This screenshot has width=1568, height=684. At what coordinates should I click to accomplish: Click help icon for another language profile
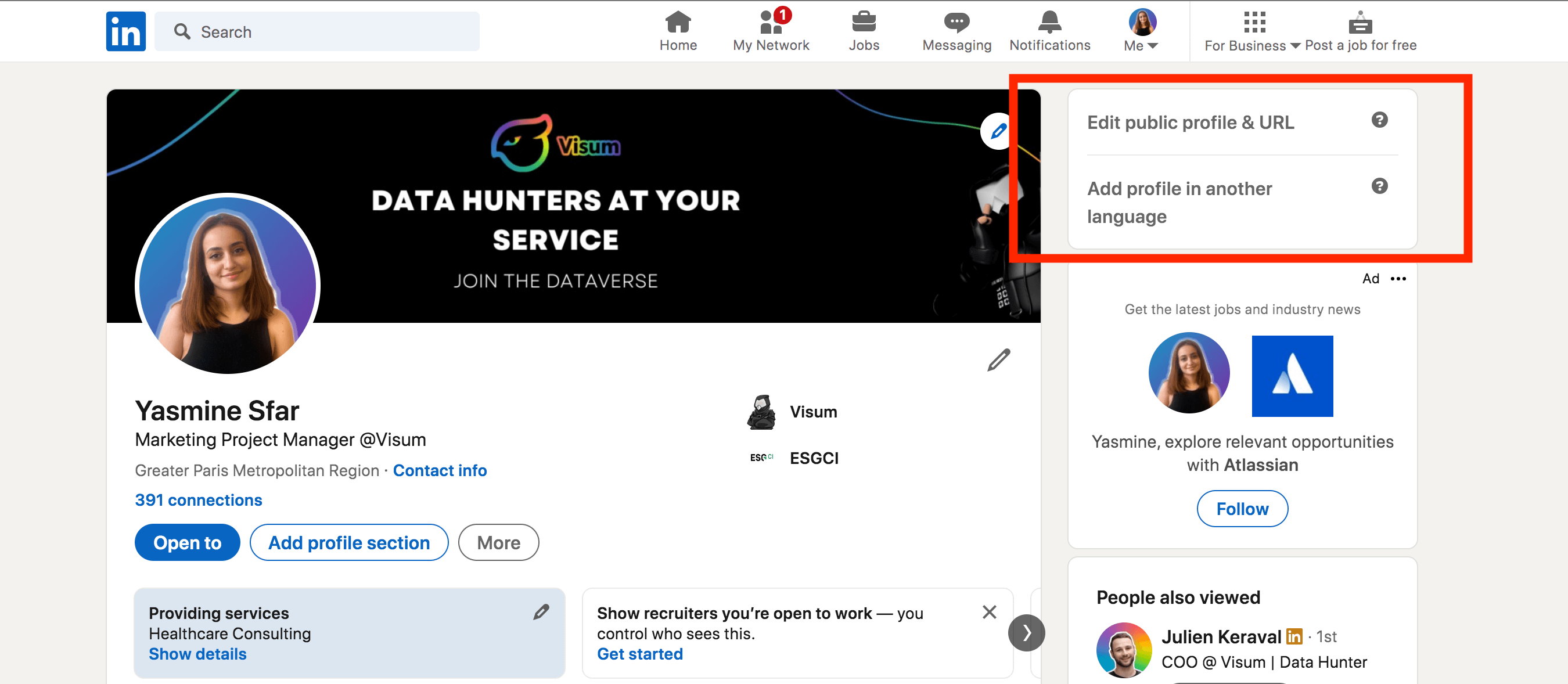point(1379,186)
